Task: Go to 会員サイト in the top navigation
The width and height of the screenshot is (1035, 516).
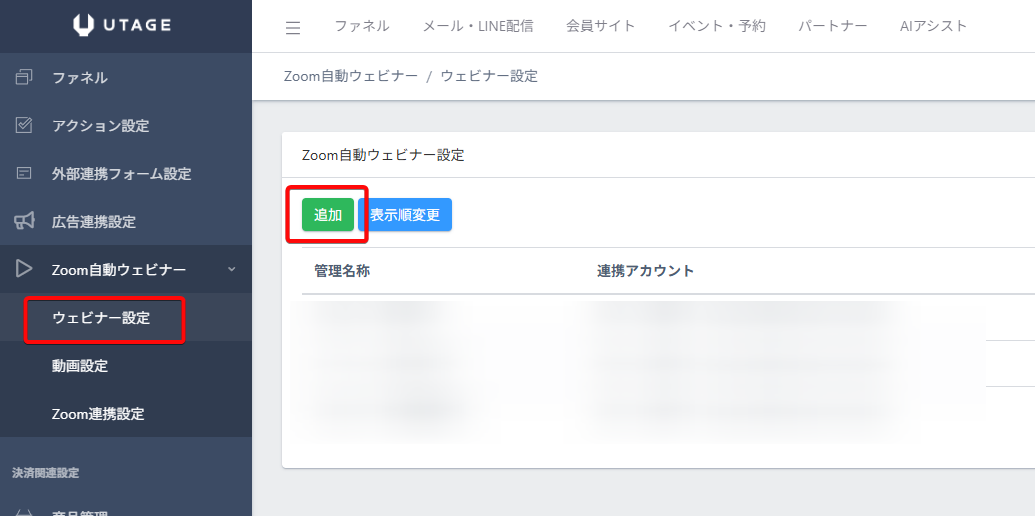Action: point(600,26)
